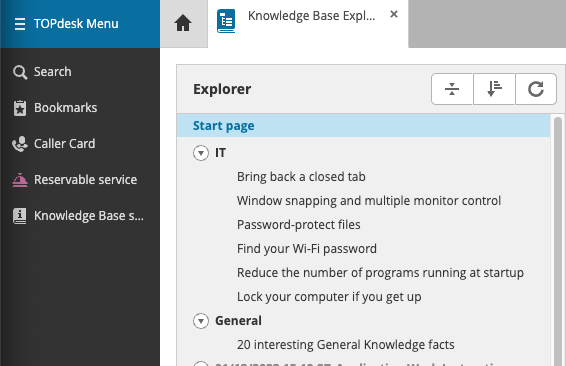Open 'Lock your computer if you get up'

pyautogui.click(x=329, y=297)
